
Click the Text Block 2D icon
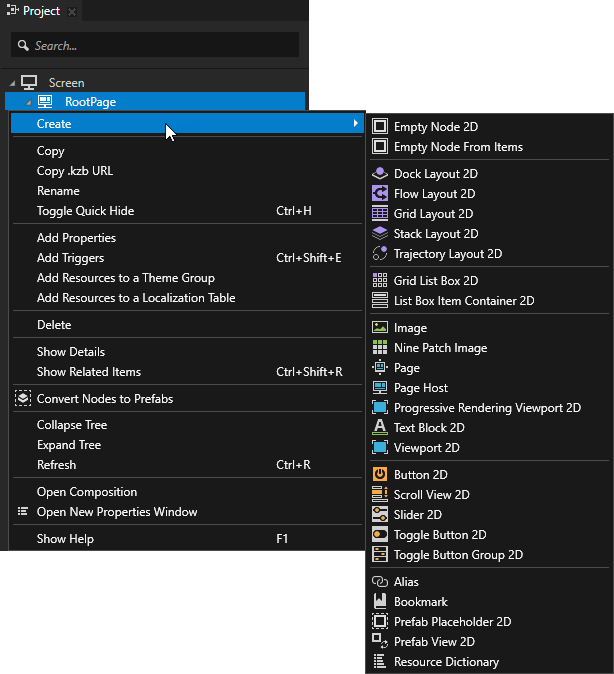click(x=380, y=428)
